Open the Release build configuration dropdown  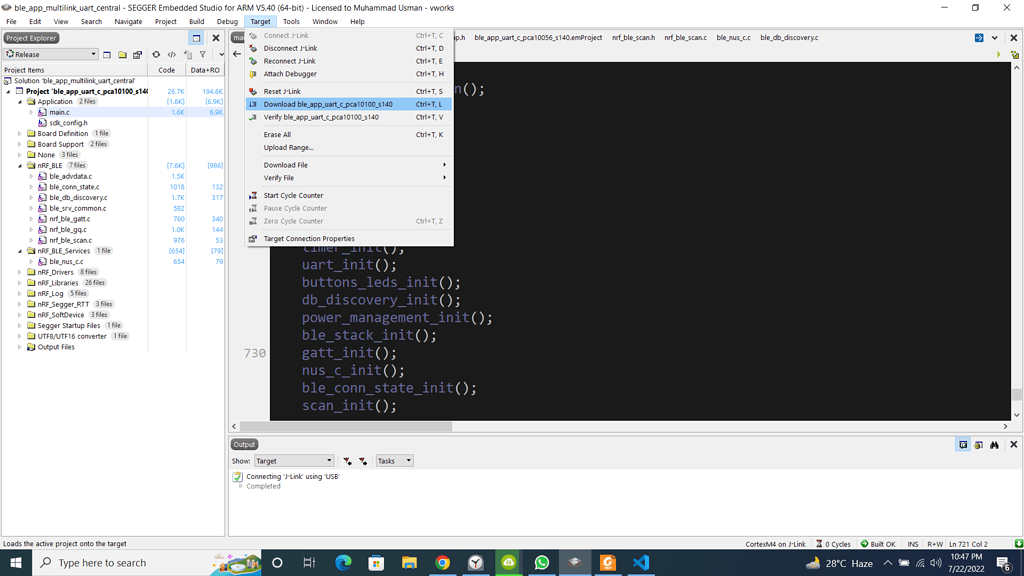[x=51, y=55]
